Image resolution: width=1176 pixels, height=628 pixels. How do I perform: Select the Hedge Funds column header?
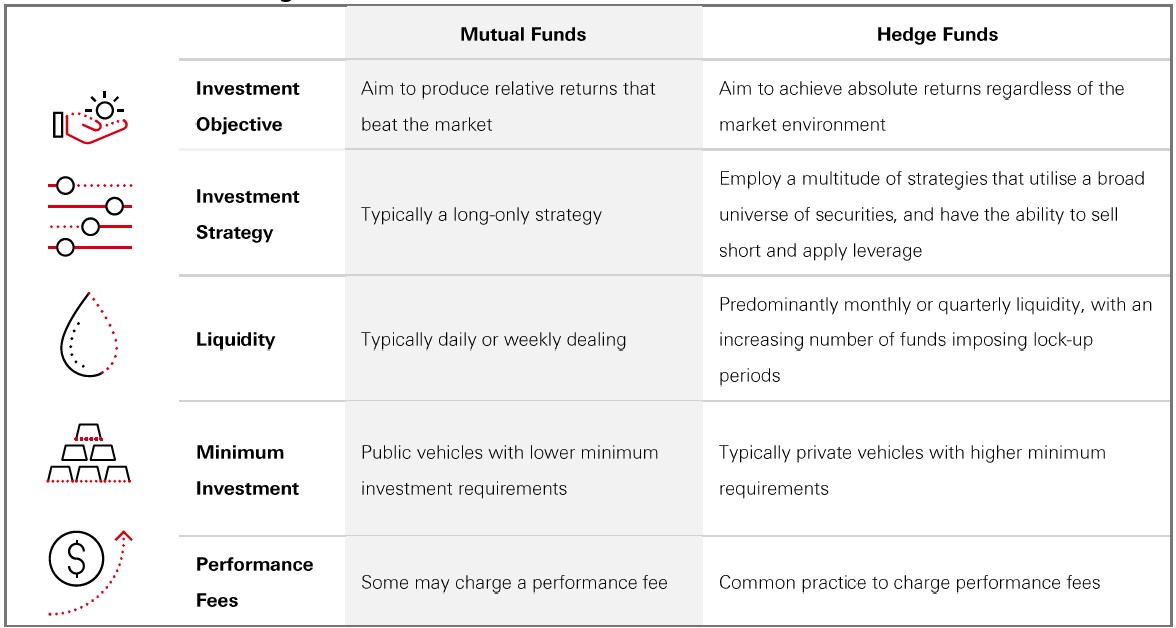coord(936,34)
